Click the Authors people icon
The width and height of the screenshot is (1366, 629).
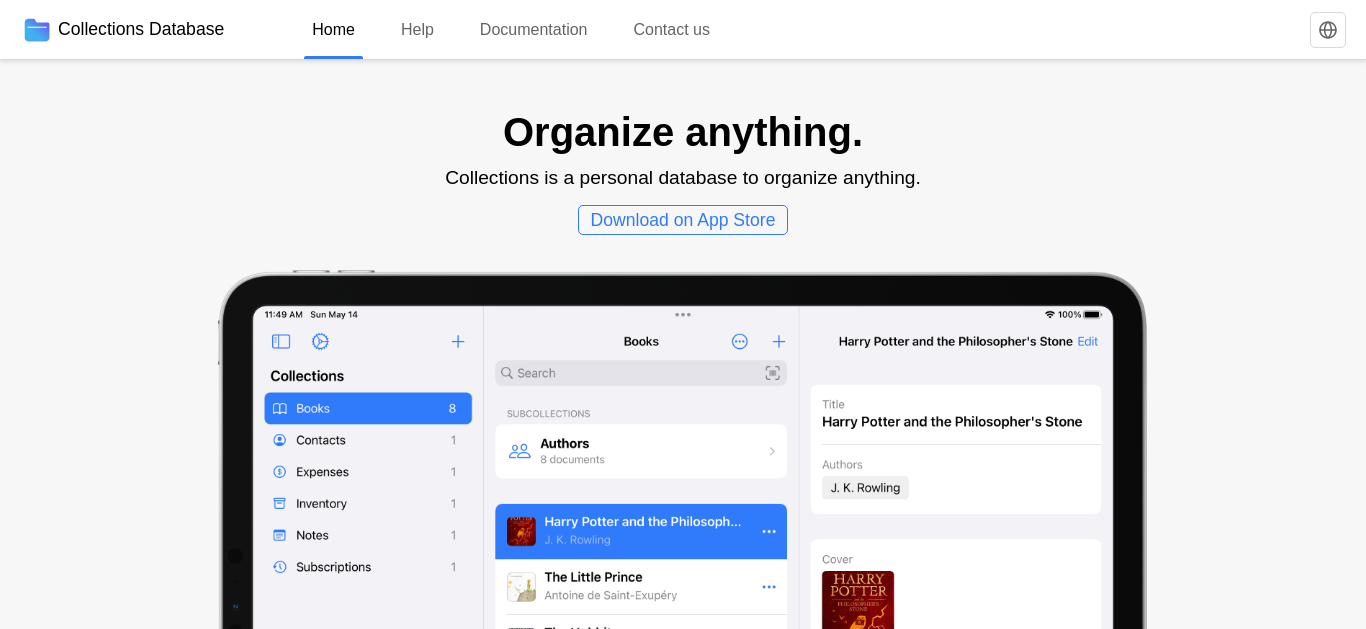[520, 451]
